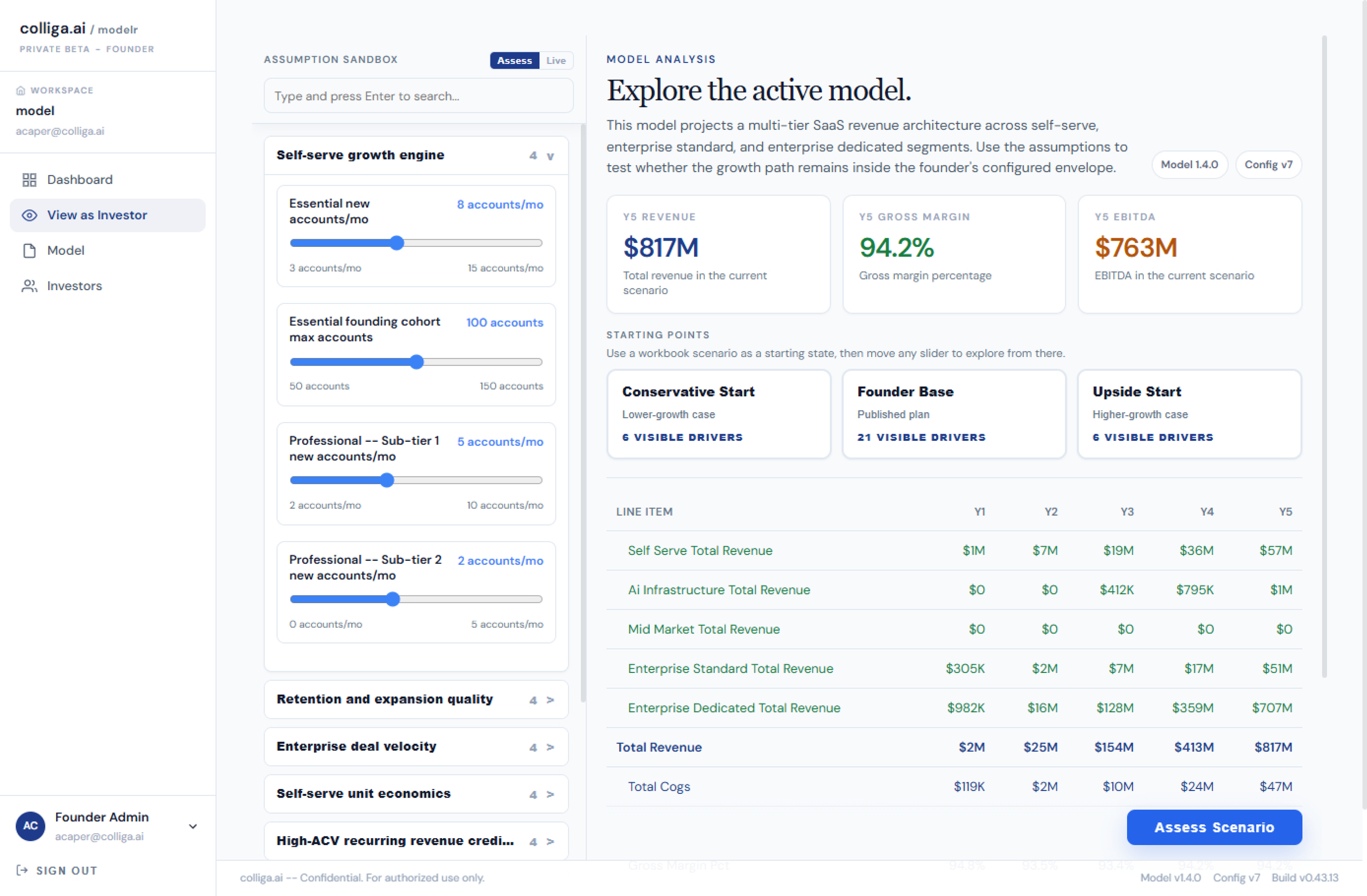Click Total Revenue Y5 $817M cell

(1273, 747)
